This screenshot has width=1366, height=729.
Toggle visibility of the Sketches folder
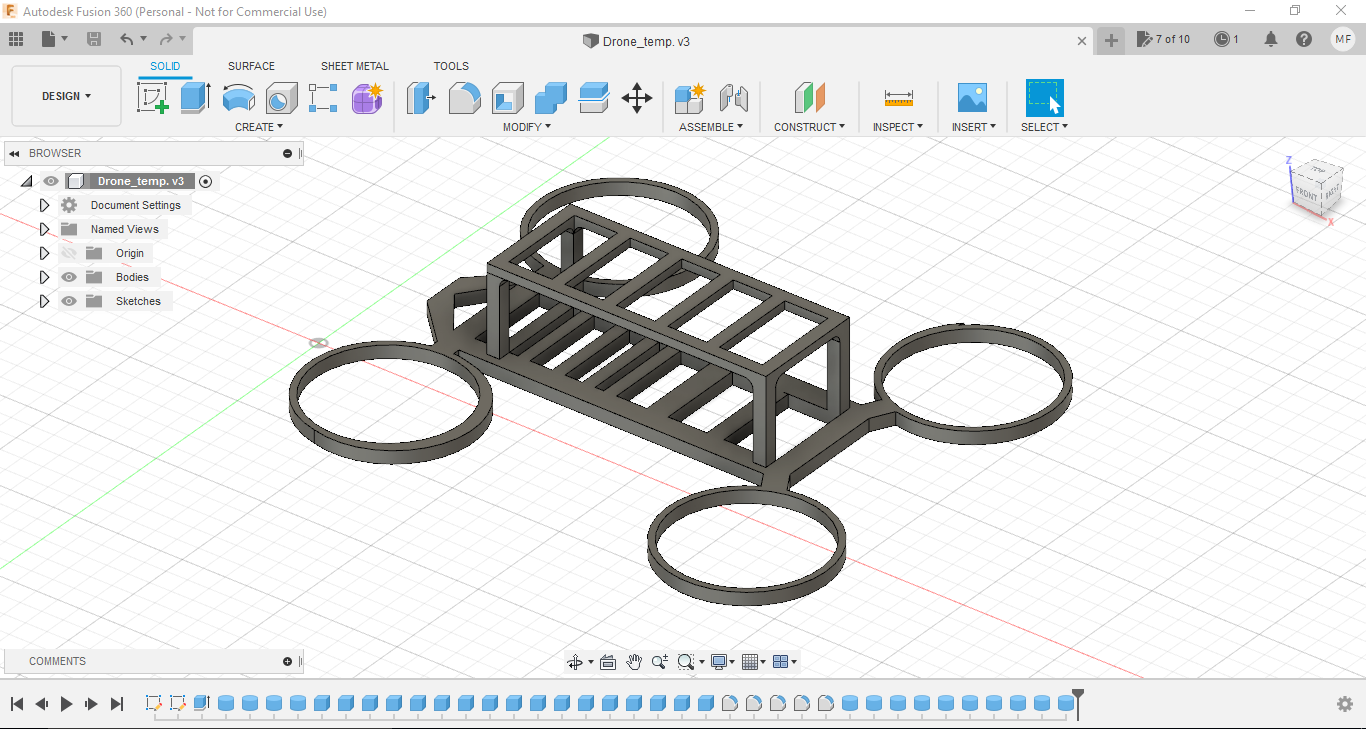69,301
